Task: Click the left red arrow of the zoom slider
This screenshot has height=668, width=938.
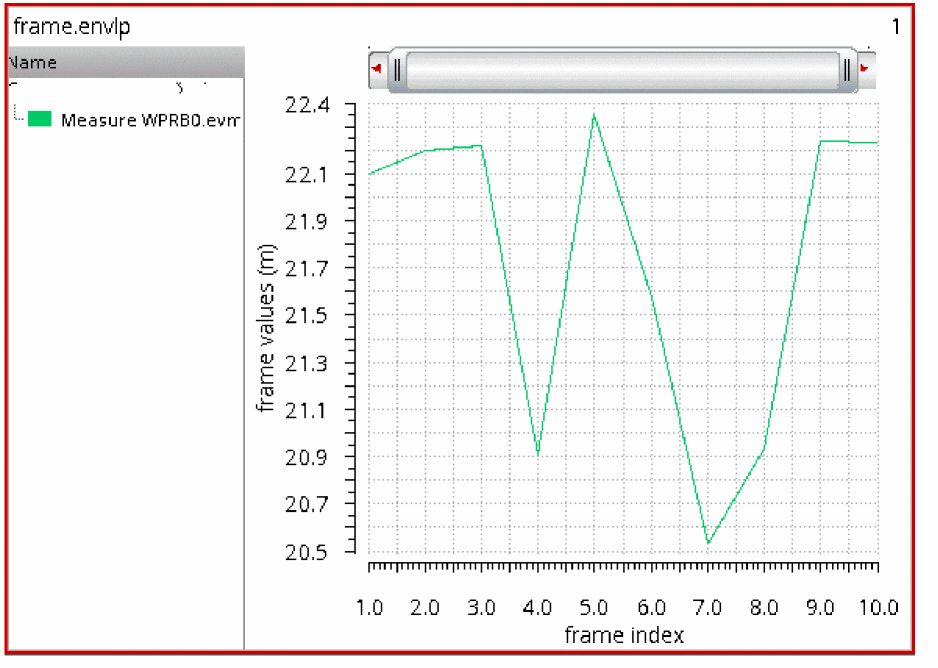Action: pyautogui.click(x=377, y=69)
